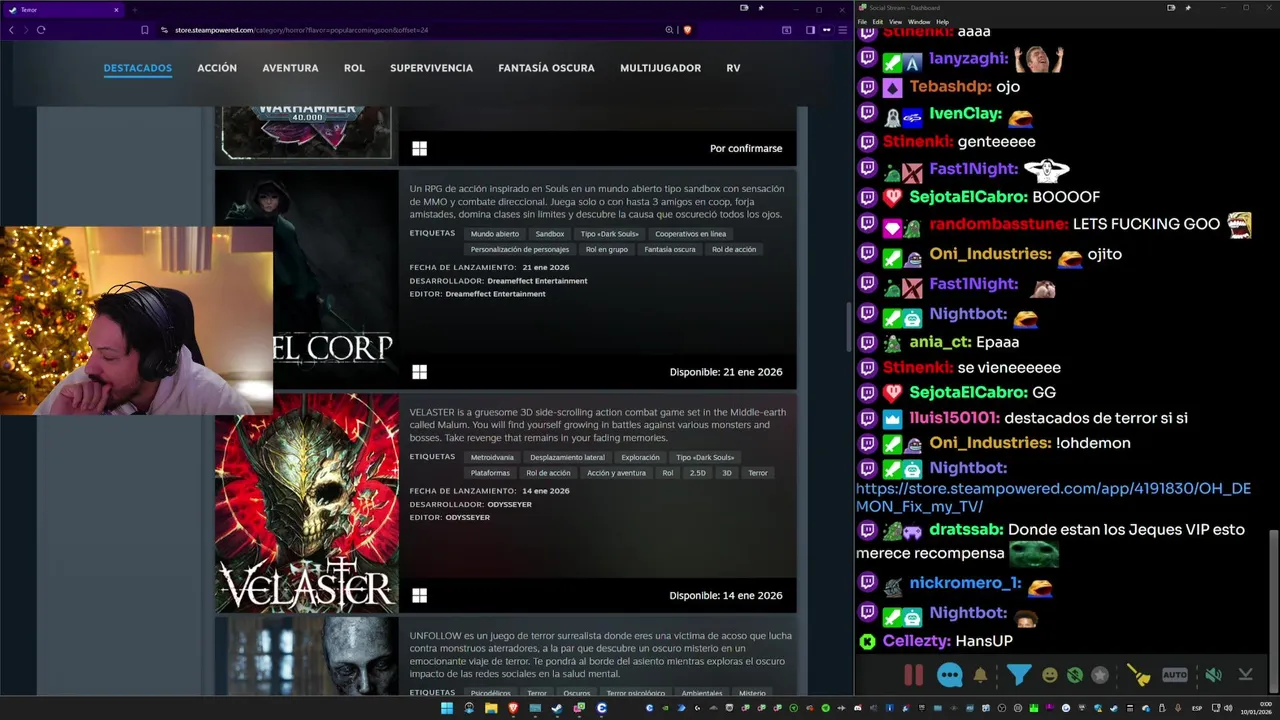Image resolution: width=1280 pixels, height=720 pixels.
Task: Open Brave browser from the taskbar
Action: pos(513,708)
